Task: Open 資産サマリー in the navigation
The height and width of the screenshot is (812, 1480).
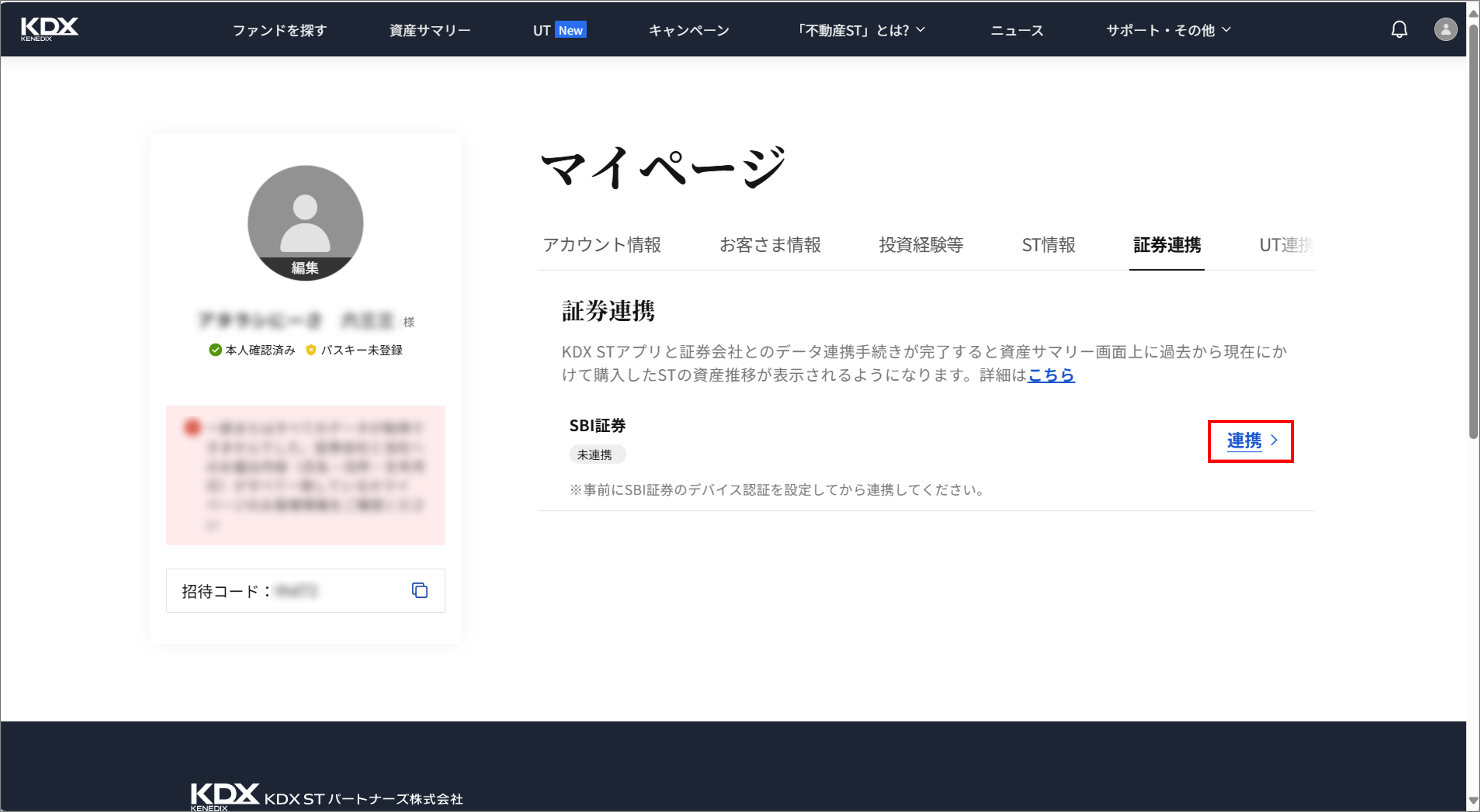Action: (430, 30)
